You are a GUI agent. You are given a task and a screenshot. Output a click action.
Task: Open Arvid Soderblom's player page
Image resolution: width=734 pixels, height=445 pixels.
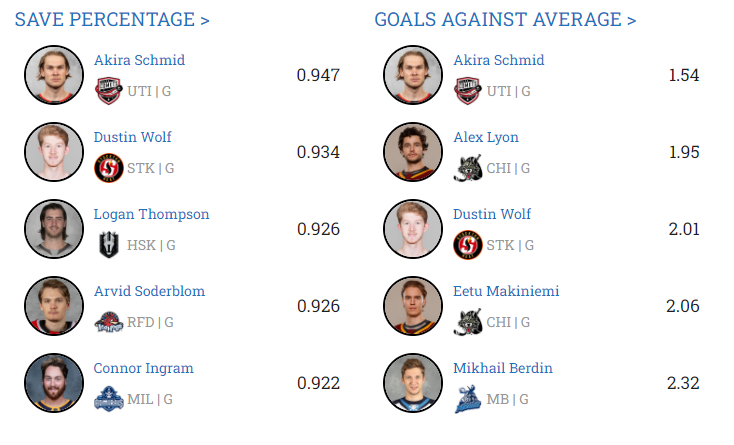[149, 291]
